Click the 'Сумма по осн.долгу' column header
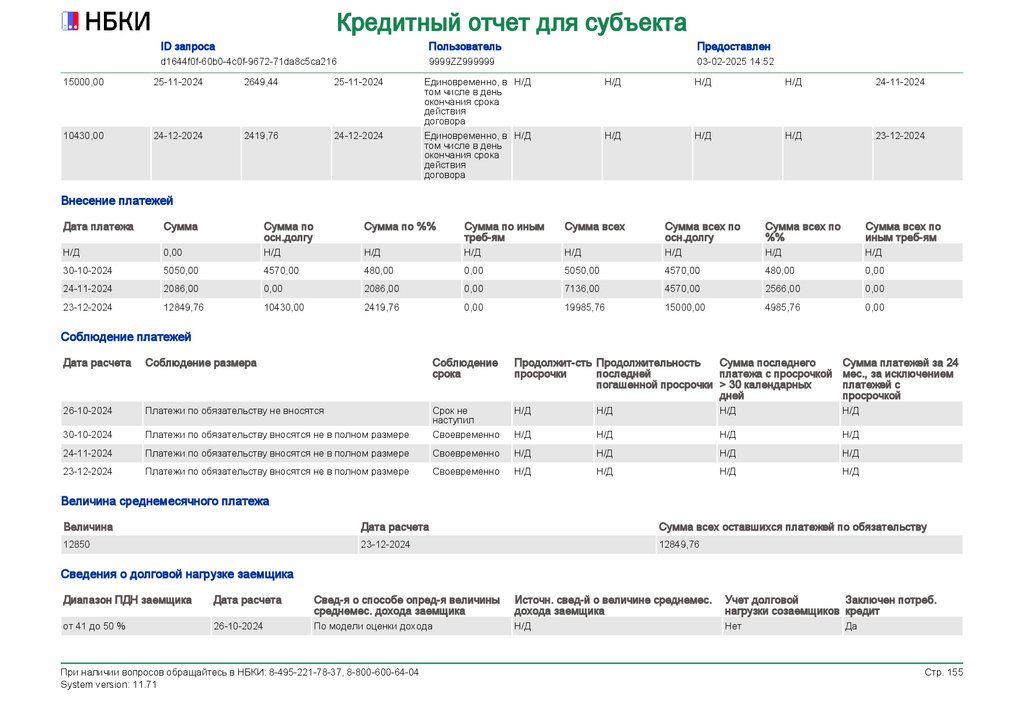 point(289,232)
